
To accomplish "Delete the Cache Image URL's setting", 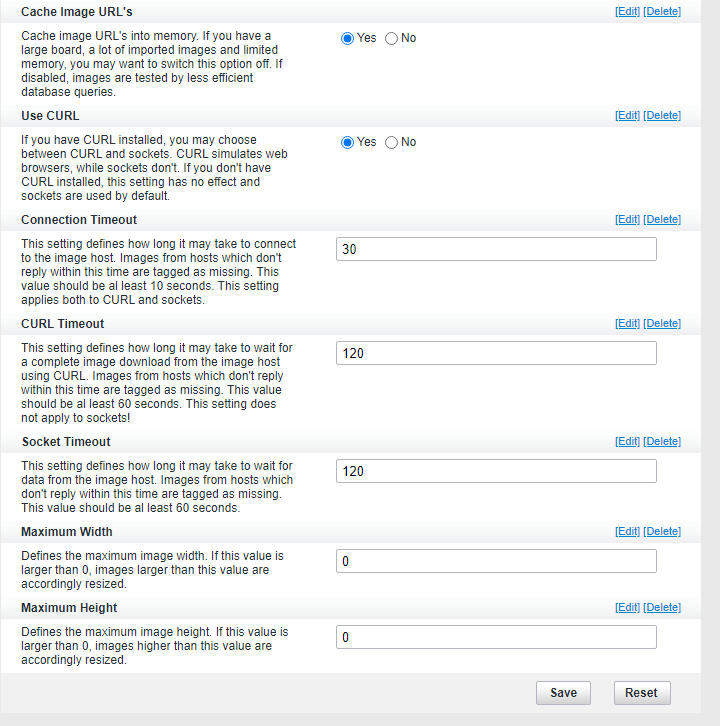I will click(662, 12).
